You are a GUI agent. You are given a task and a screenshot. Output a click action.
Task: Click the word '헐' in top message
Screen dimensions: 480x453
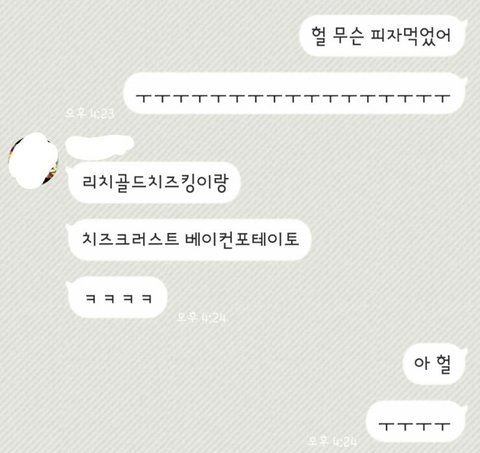[x=319, y=36]
